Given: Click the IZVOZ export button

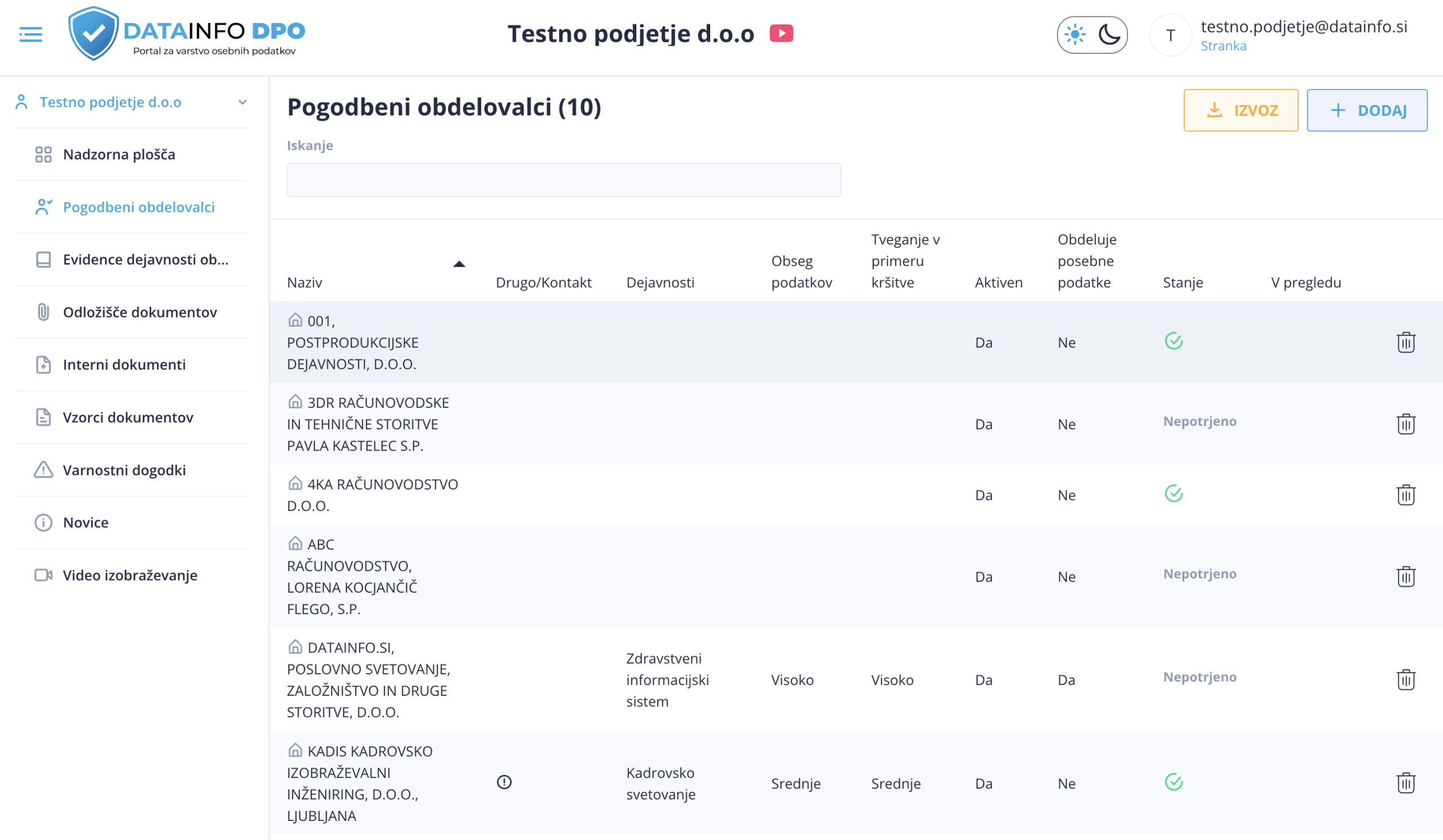Looking at the screenshot, I should pos(1241,110).
